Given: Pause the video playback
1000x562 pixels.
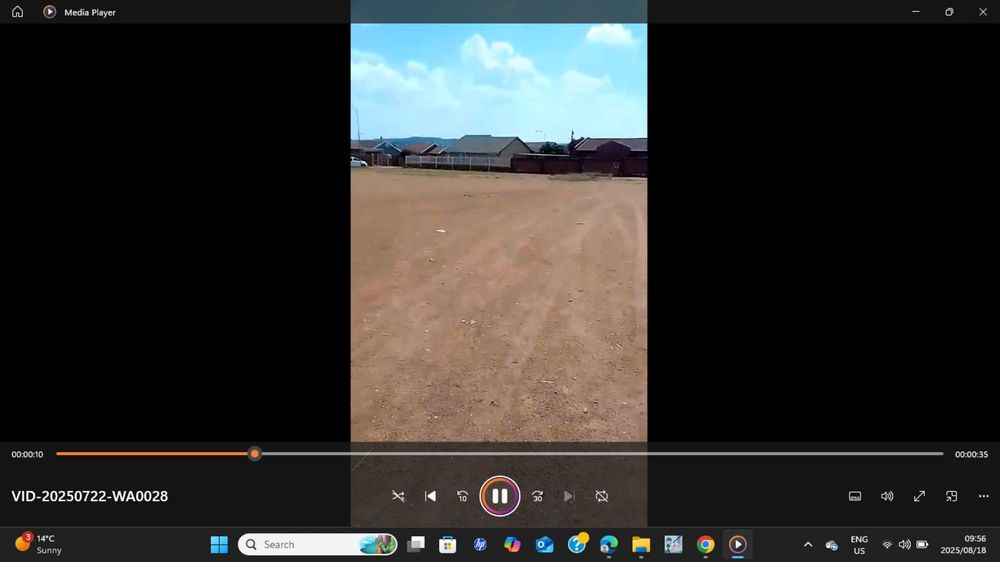Looking at the screenshot, I should click(x=499, y=496).
